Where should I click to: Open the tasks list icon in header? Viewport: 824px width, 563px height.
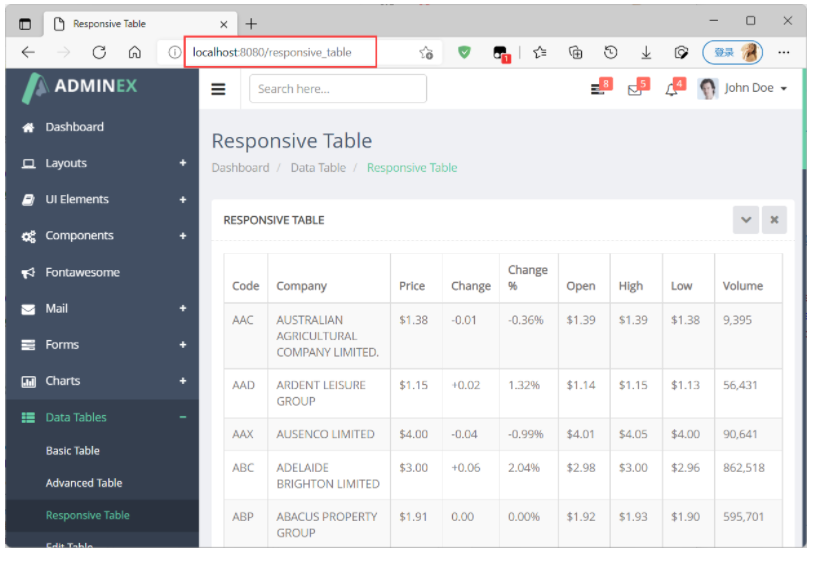[x=598, y=89]
